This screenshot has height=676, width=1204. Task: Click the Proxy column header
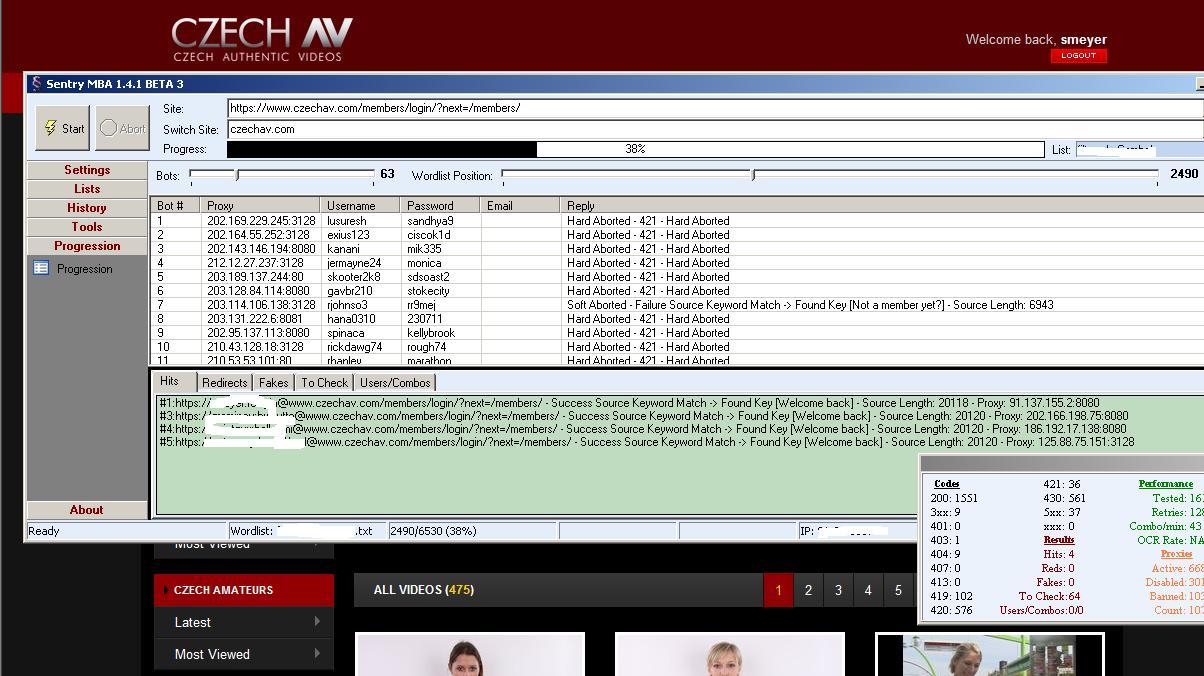pos(260,206)
